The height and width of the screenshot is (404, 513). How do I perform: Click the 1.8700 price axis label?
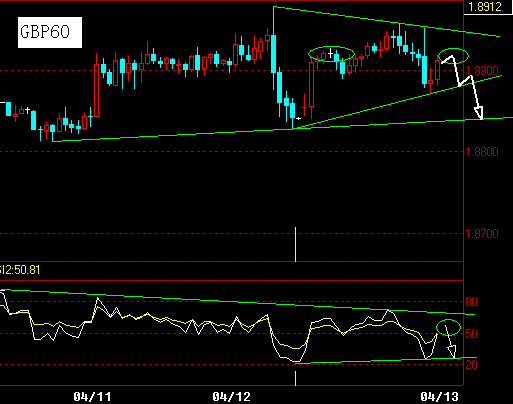[x=482, y=234]
